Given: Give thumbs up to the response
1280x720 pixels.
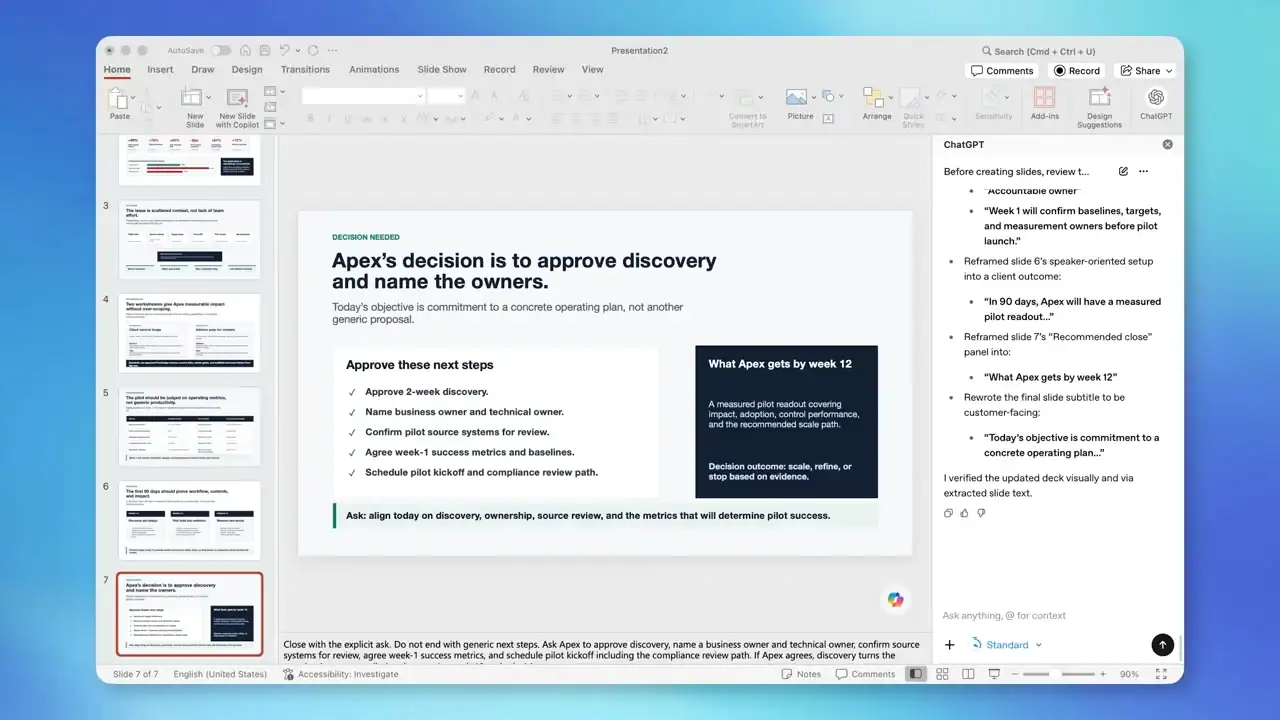Looking at the screenshot, I should tap(964, 513).
